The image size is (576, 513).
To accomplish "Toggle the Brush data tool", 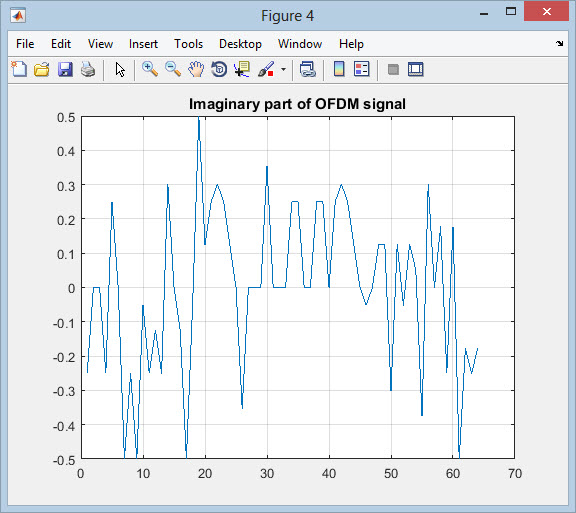I will 266,69.
